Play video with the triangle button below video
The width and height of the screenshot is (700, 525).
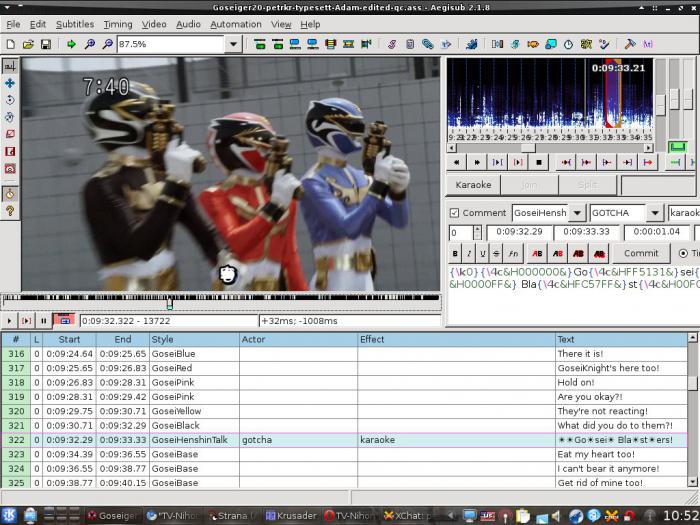click(x=9, y=321)
